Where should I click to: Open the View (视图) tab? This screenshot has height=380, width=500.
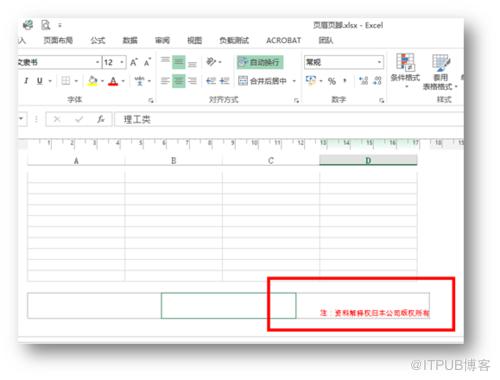[x=194, y=40]
